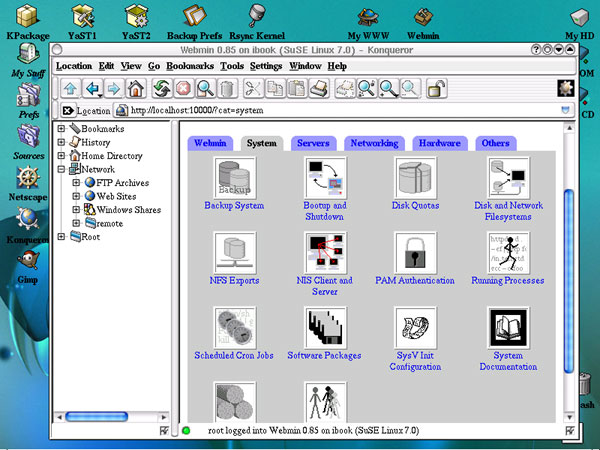600x450 pixels.
Task: Follow the Running Processes link
Action: (x=508, y=280)
